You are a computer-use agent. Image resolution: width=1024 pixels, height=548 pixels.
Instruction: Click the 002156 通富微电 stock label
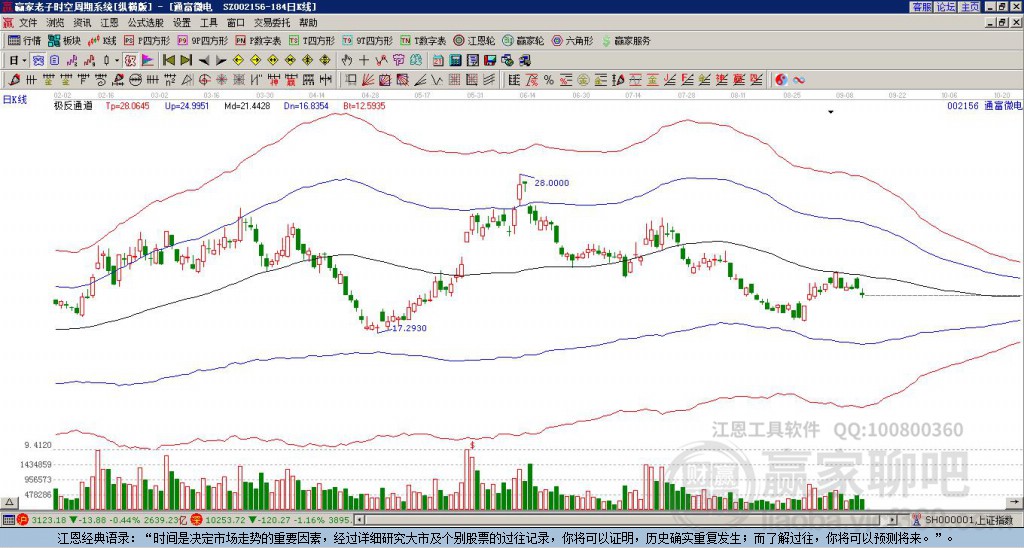(984, 105)
